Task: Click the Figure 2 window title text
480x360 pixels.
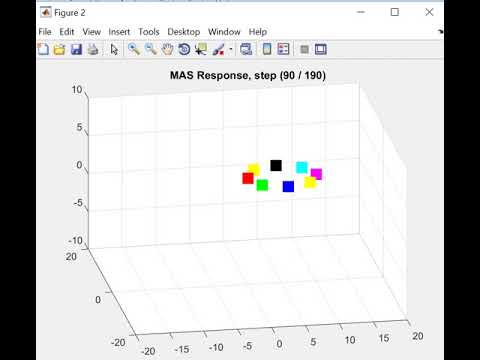Action: tap(70, 13)
